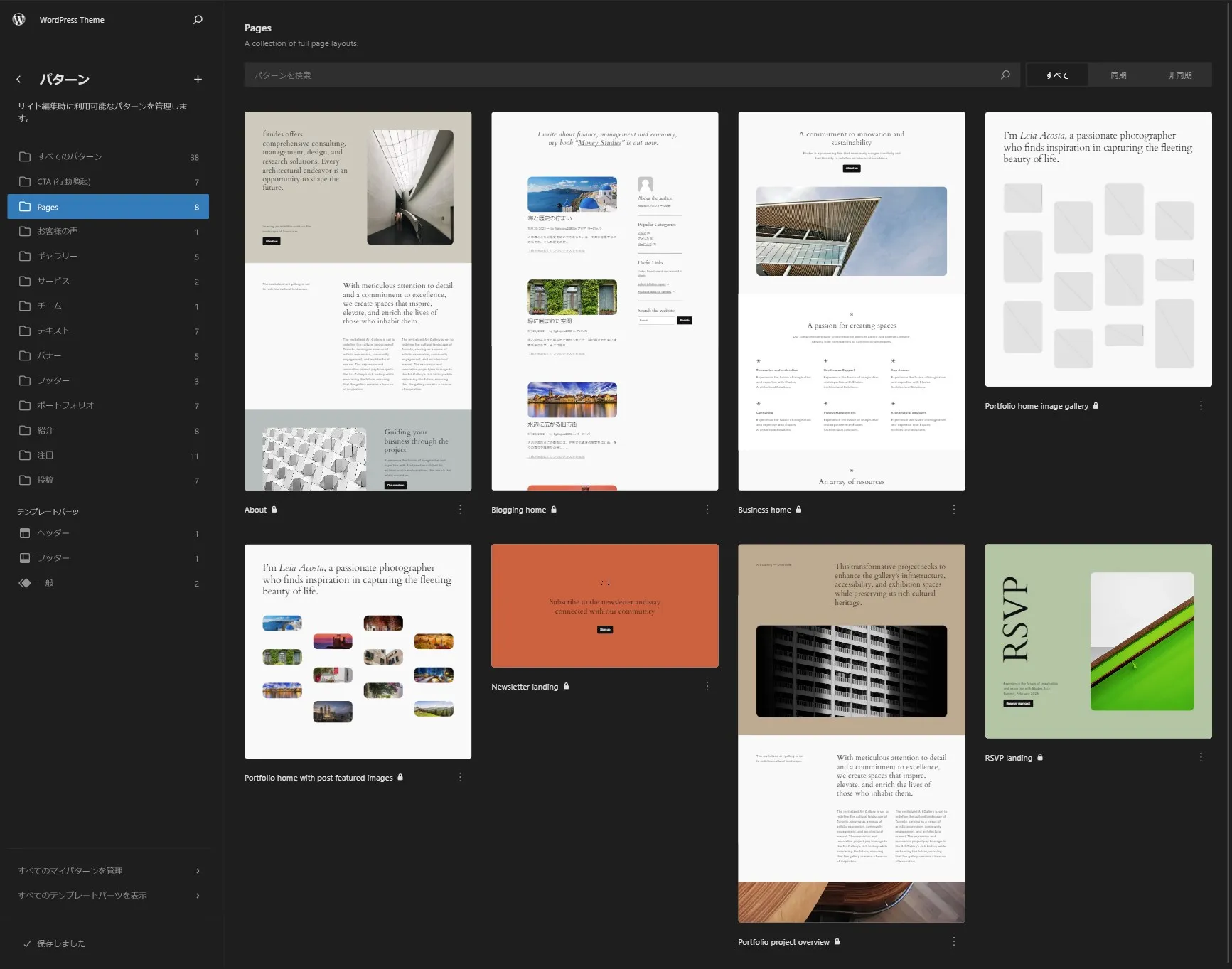The image size is (1232, 969).
Task: Open options for Portfolio home image gallery
Action: click(x=1201, y=406)
